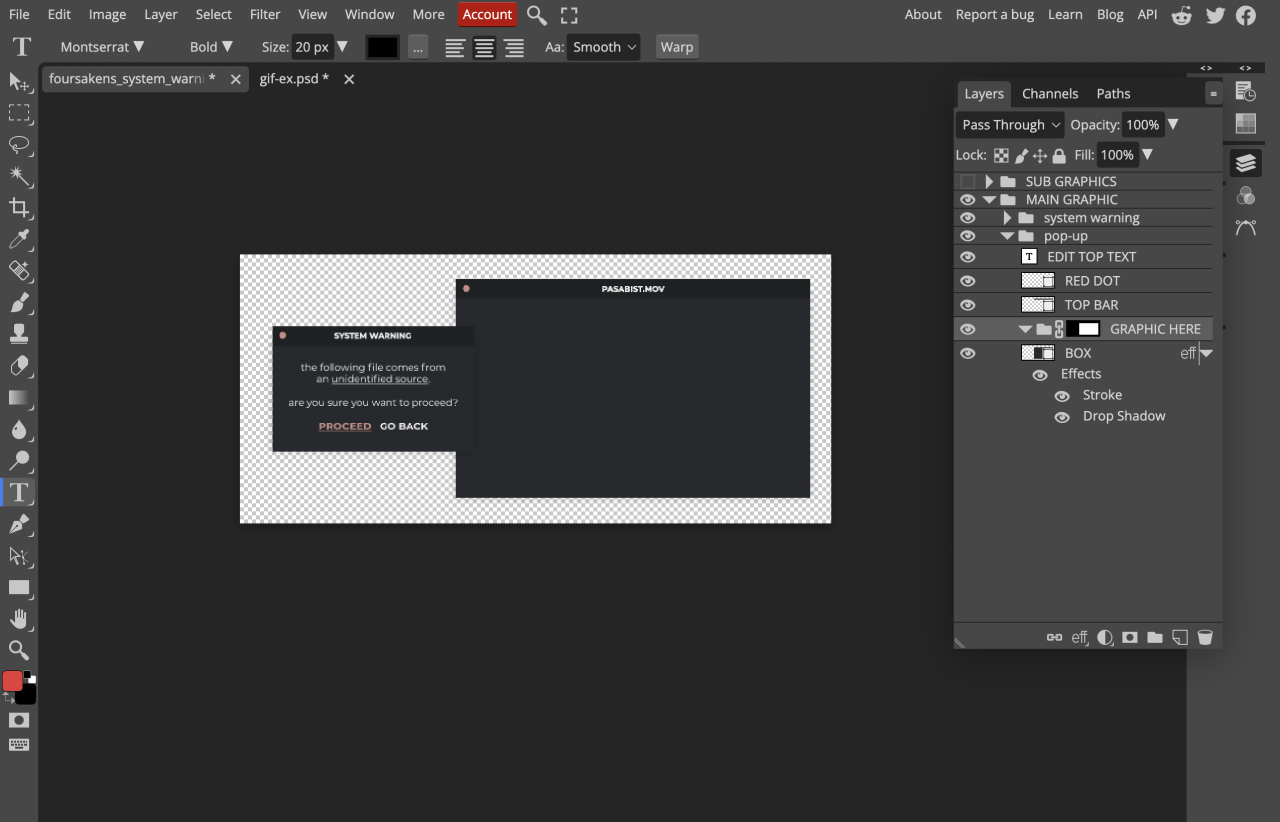Select the Hand tool
This screenshot has height=822, width=1280.
[19, 619]
